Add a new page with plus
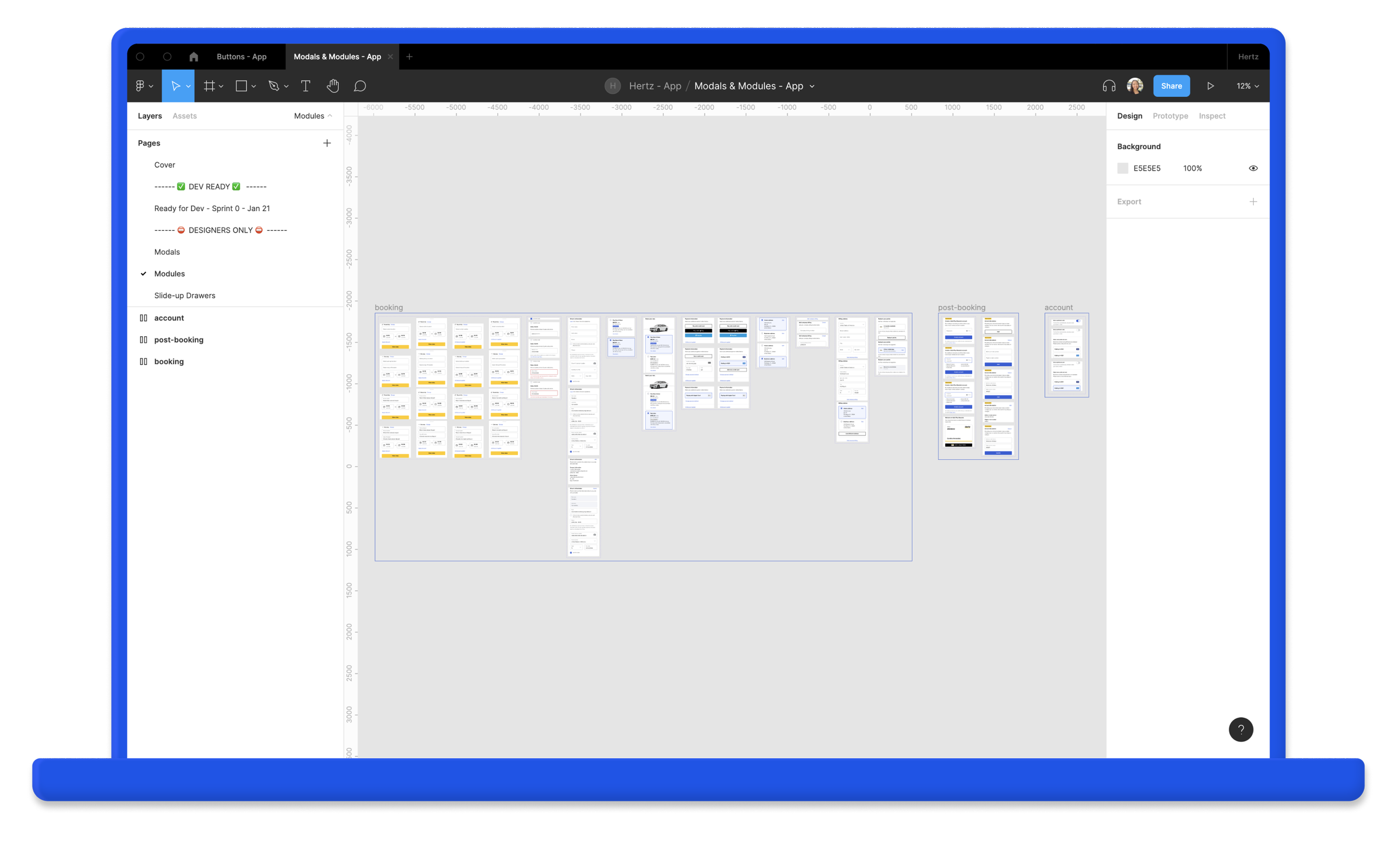 click(x=327, y=143)
